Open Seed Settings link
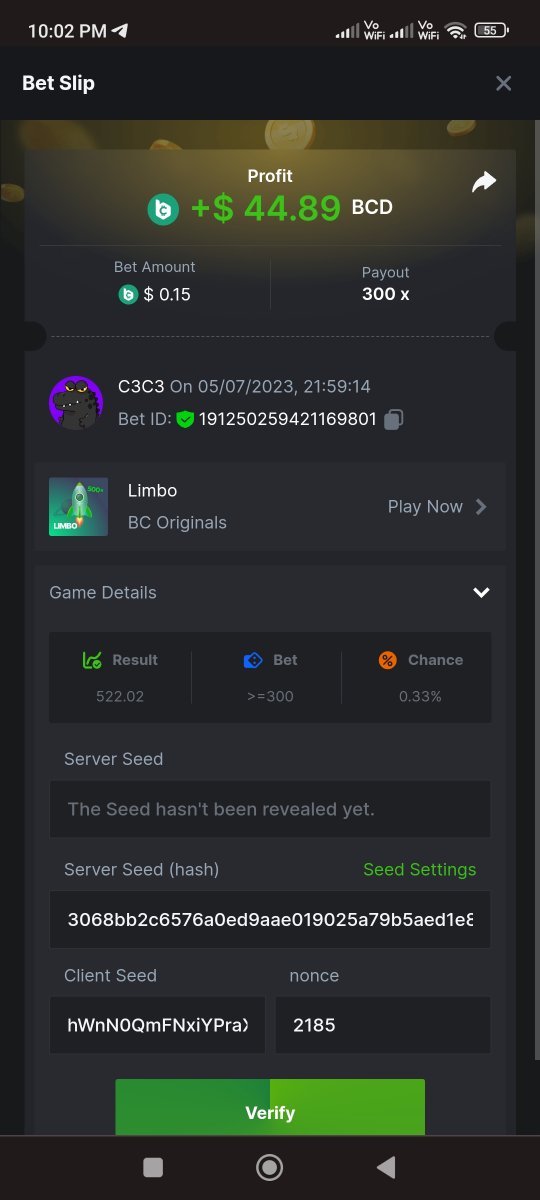Viewport: 540px width, 1200px height. 420,869
